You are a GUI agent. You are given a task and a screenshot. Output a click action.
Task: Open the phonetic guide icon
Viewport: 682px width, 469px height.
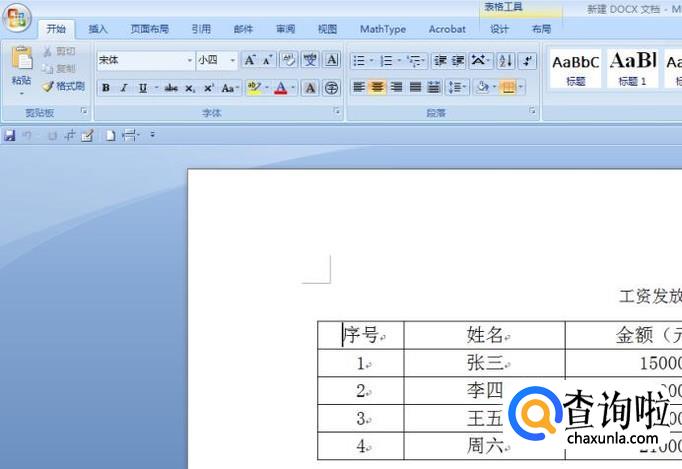[310, 60]
